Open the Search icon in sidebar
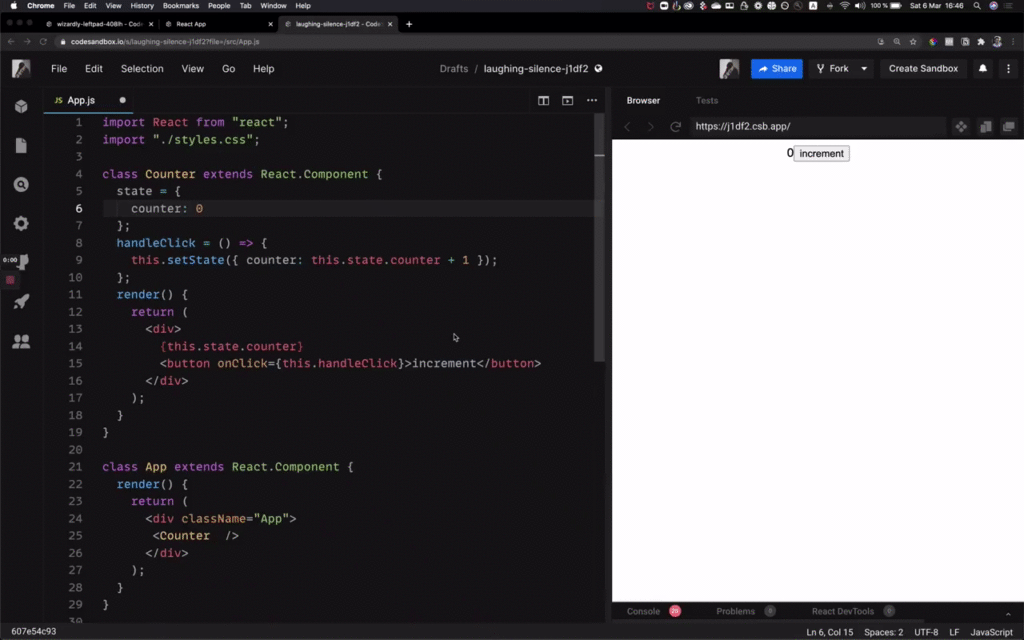The width and height of the screenshot is (1024, 640). [21, 185]
